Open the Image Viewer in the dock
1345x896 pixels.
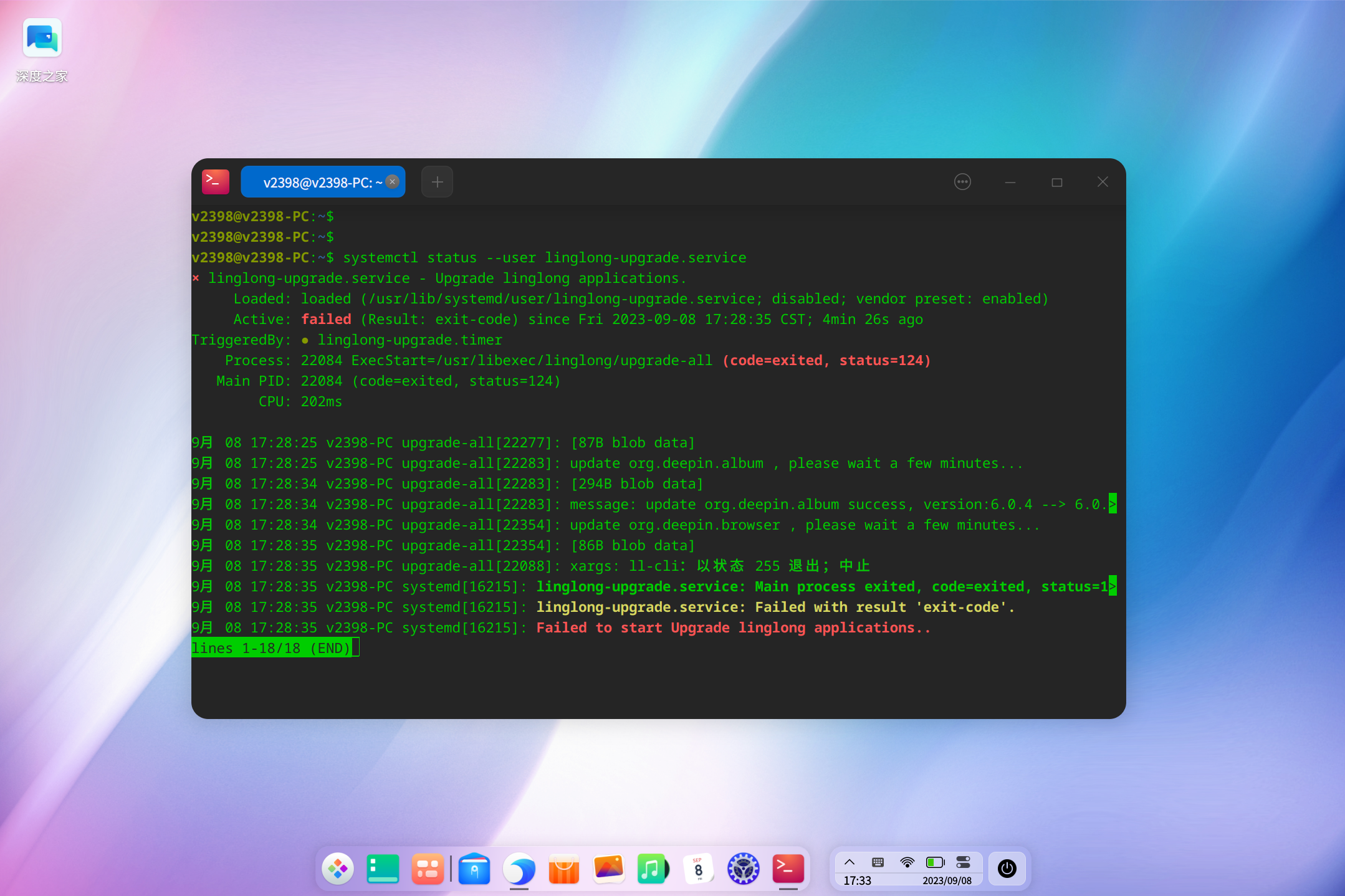(608, 868)
